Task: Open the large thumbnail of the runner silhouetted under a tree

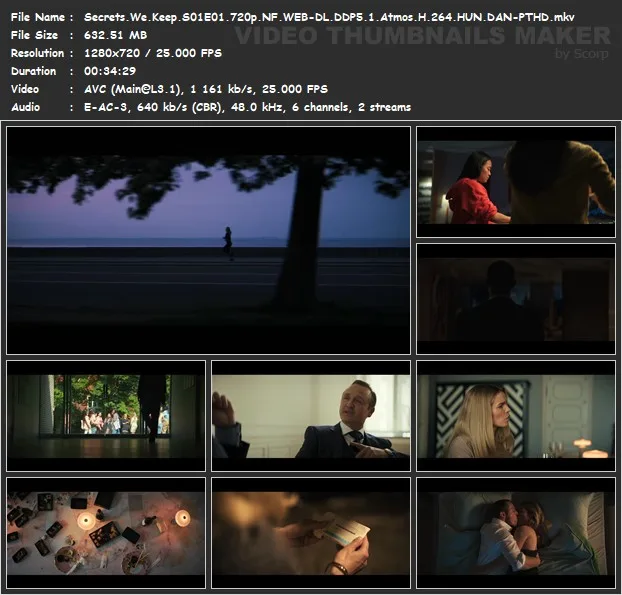Action: 208,240
